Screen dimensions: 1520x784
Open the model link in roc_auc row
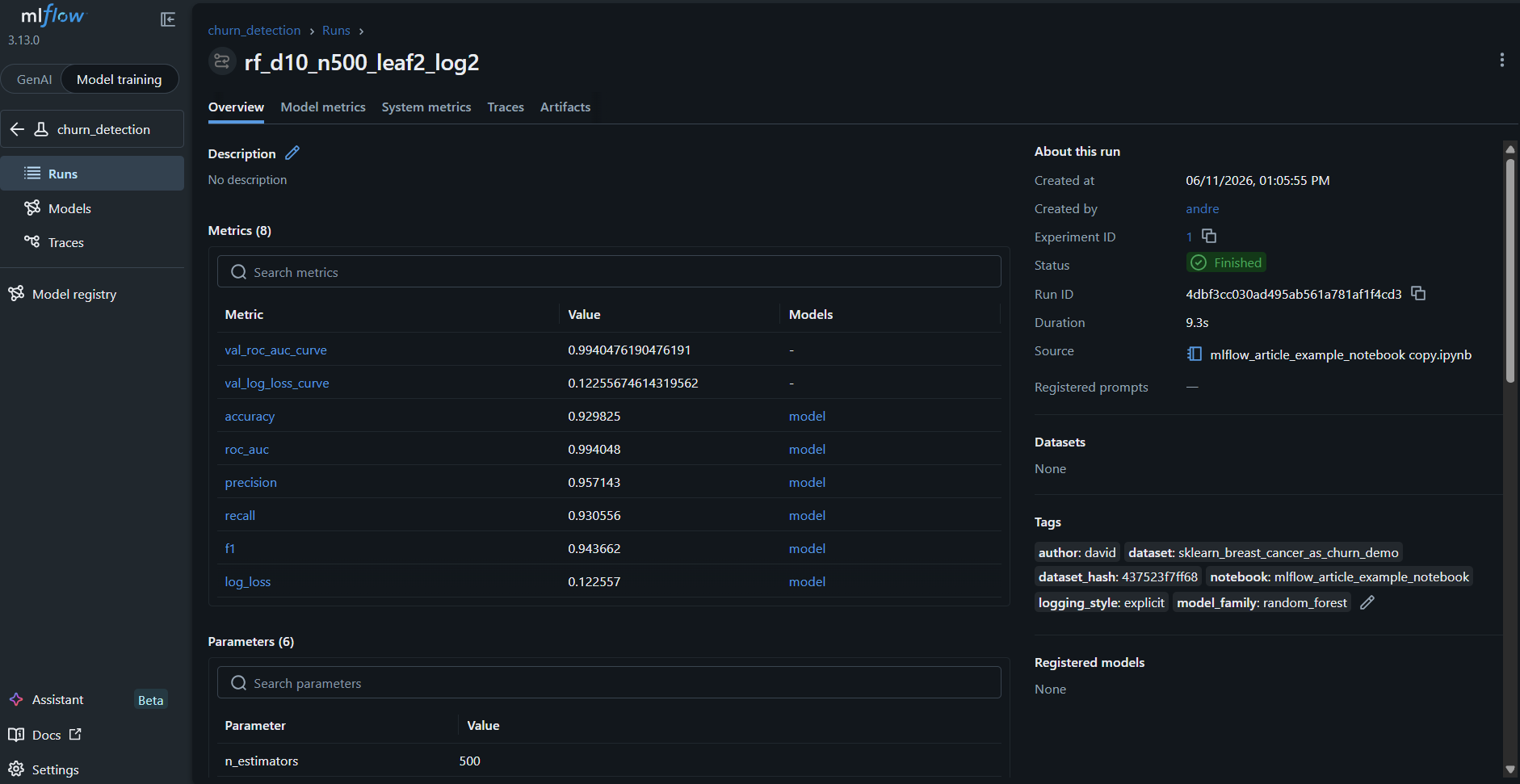point(807,449)
